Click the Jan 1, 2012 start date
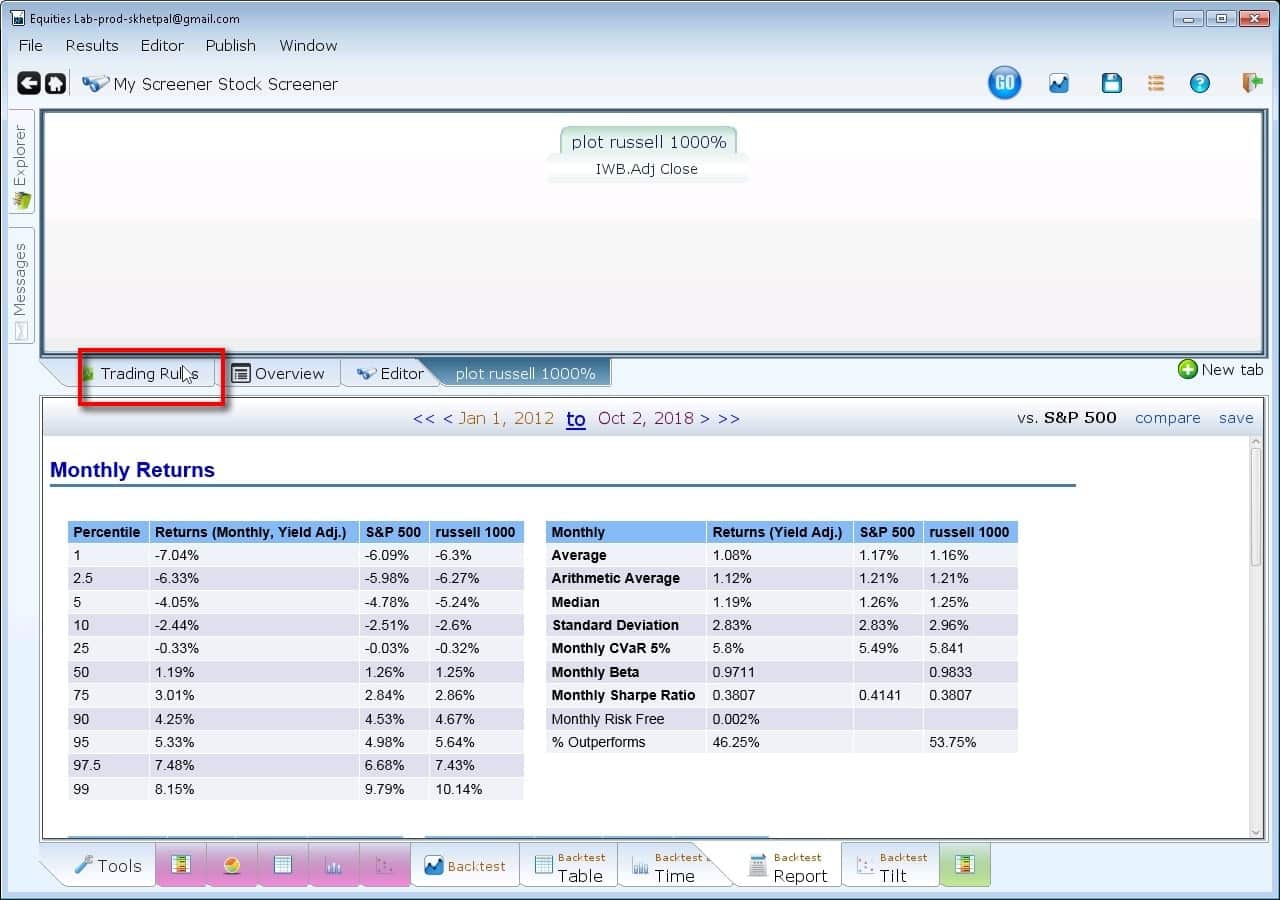The width and height of the screenshot is (1280, 900). tap(506, 418)
